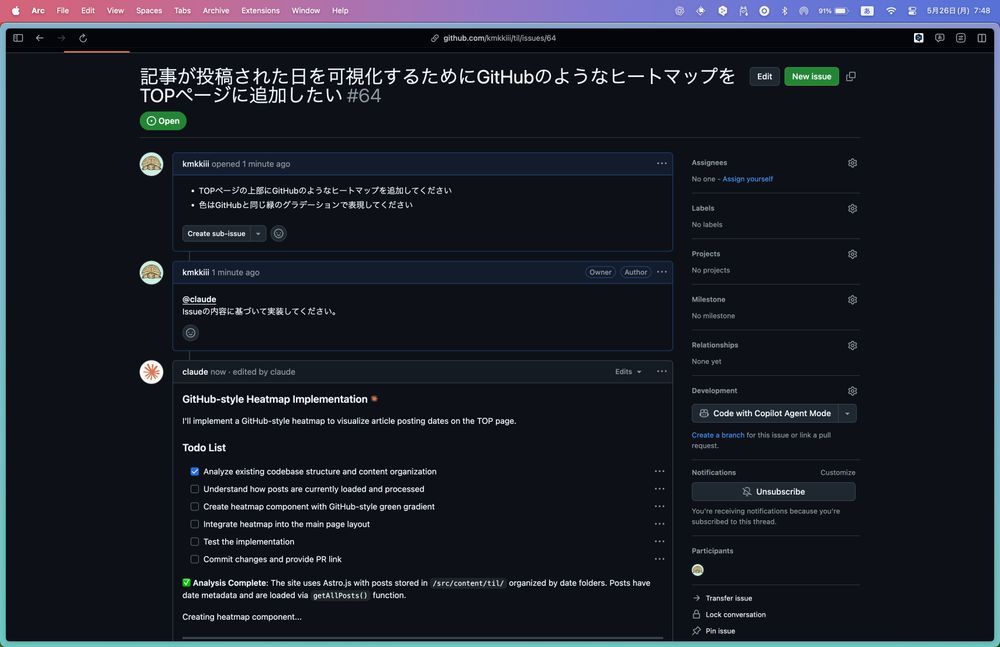Open options for 'Create heatmap component' task
Screen dimensions: 1000x647
click(x=659, y=507)
